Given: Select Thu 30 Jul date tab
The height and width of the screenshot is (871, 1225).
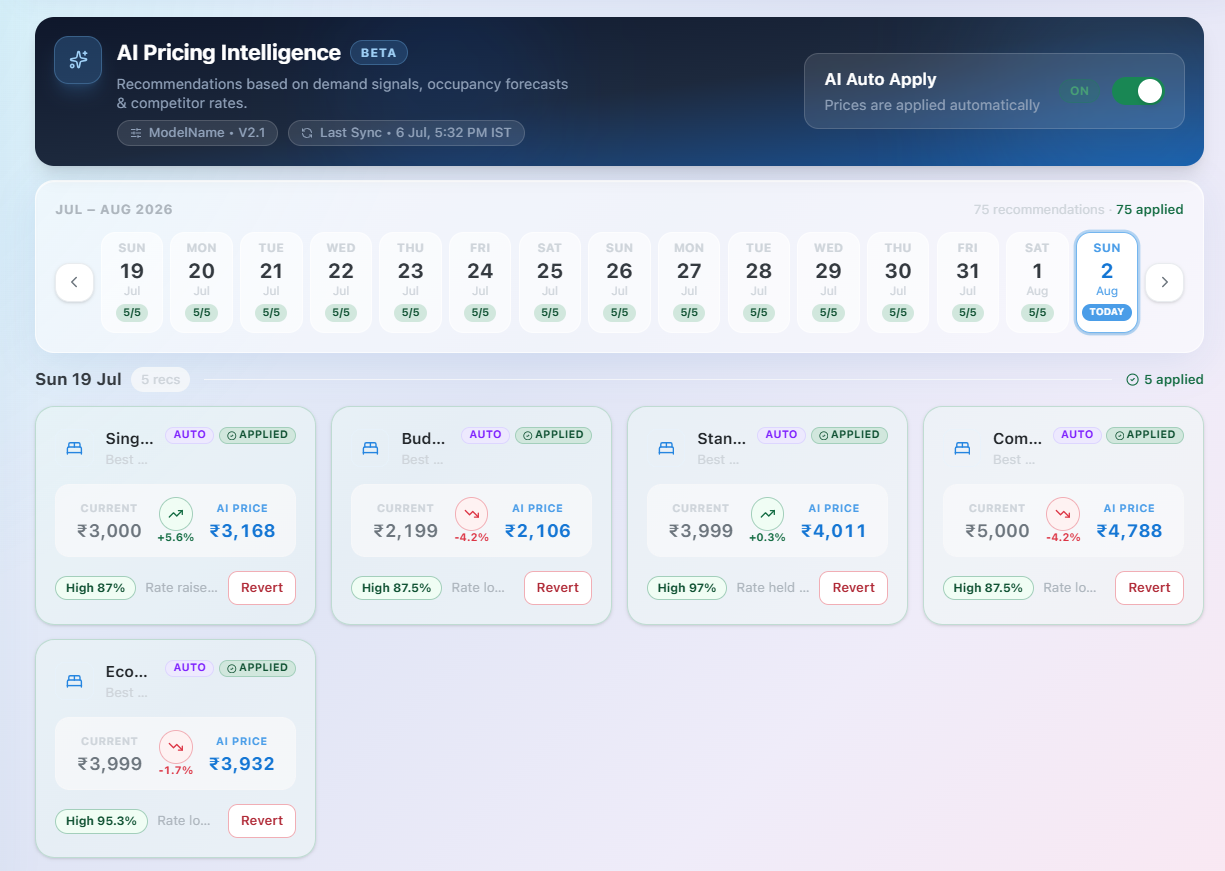Looking at the screenshot, I should click(898, 283).
